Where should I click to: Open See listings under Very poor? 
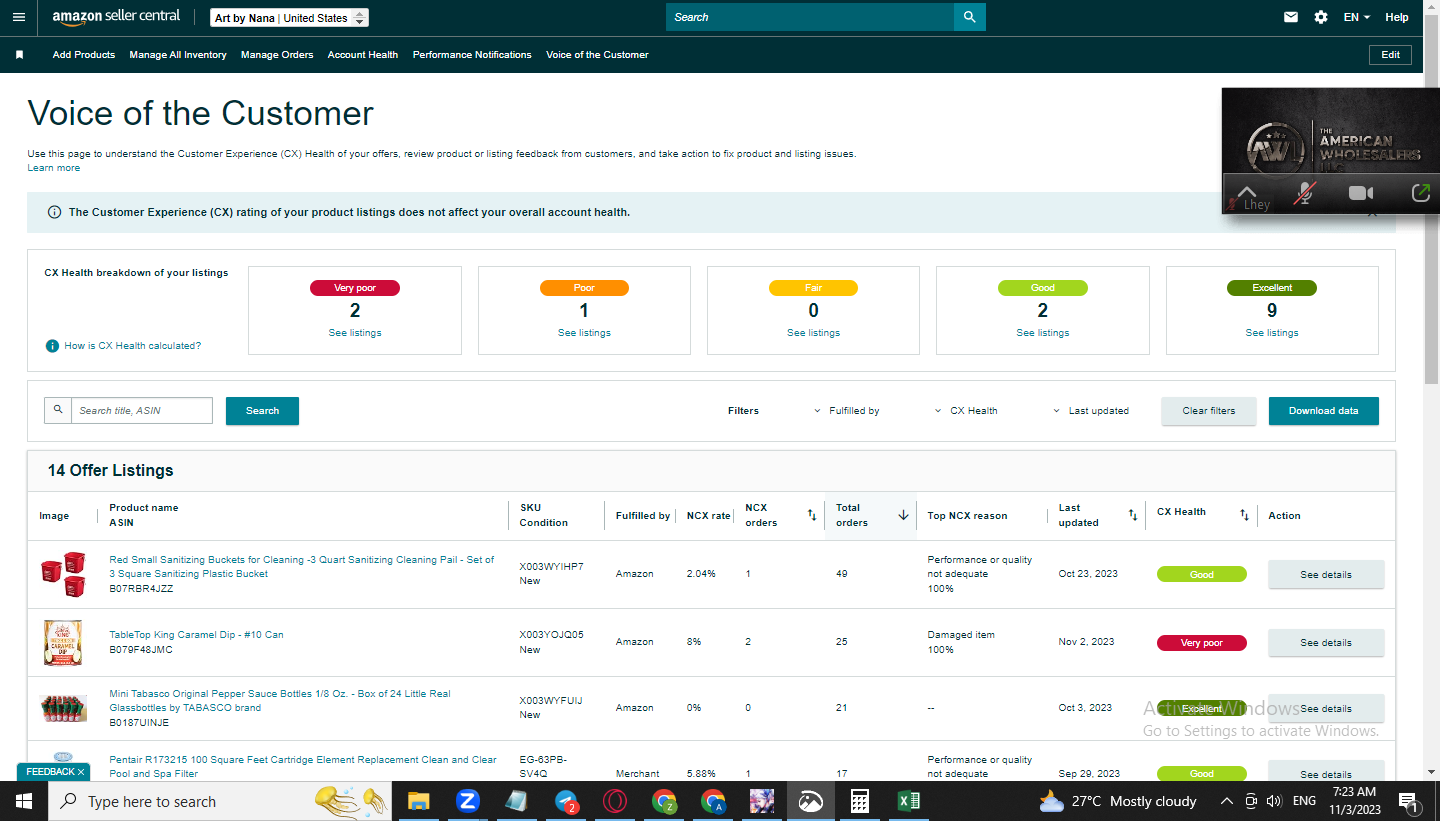[355, 333]
